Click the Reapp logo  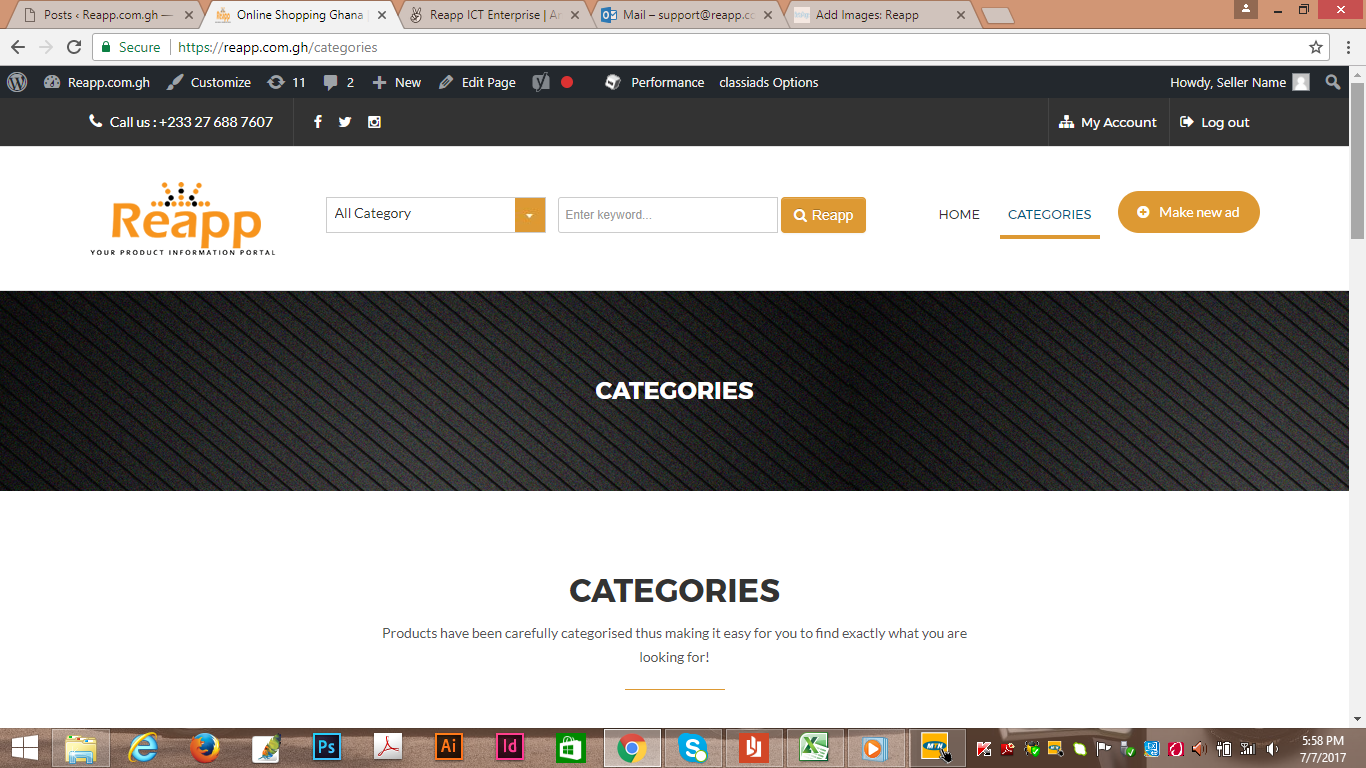184,219
